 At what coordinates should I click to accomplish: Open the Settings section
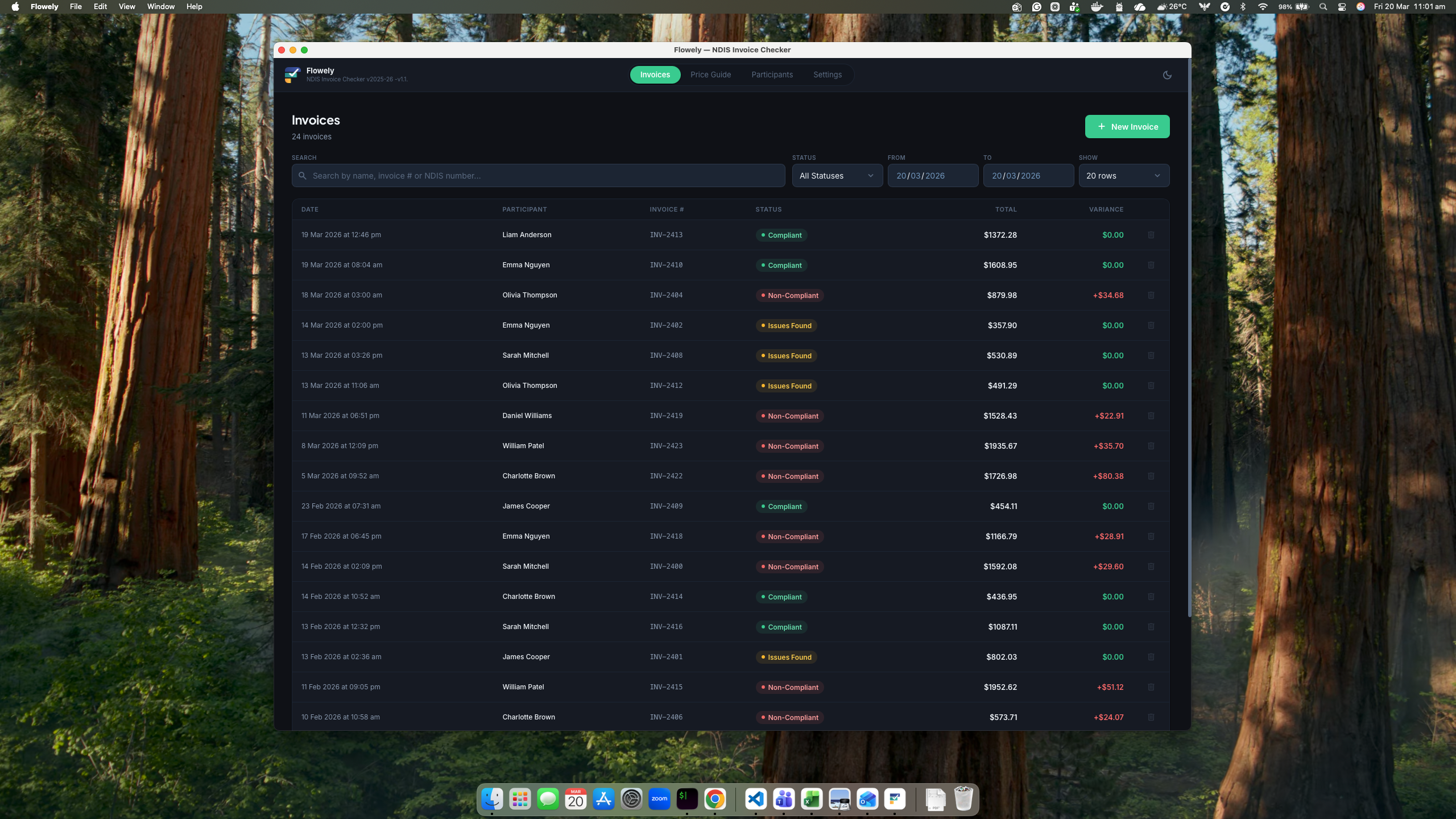[827, 75]
